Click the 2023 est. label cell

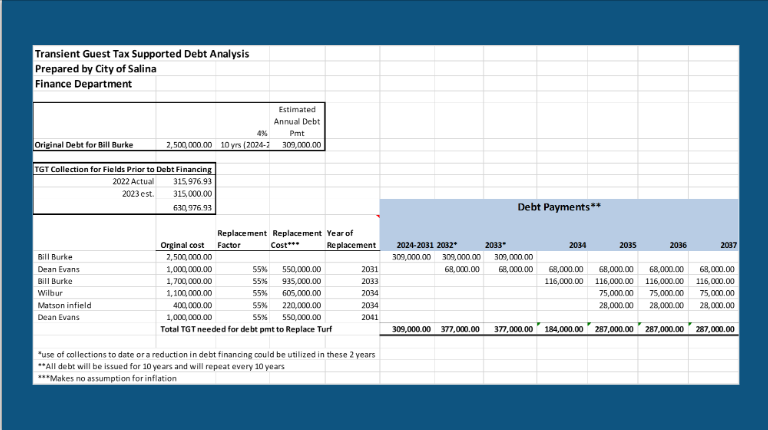click(140, 194)
